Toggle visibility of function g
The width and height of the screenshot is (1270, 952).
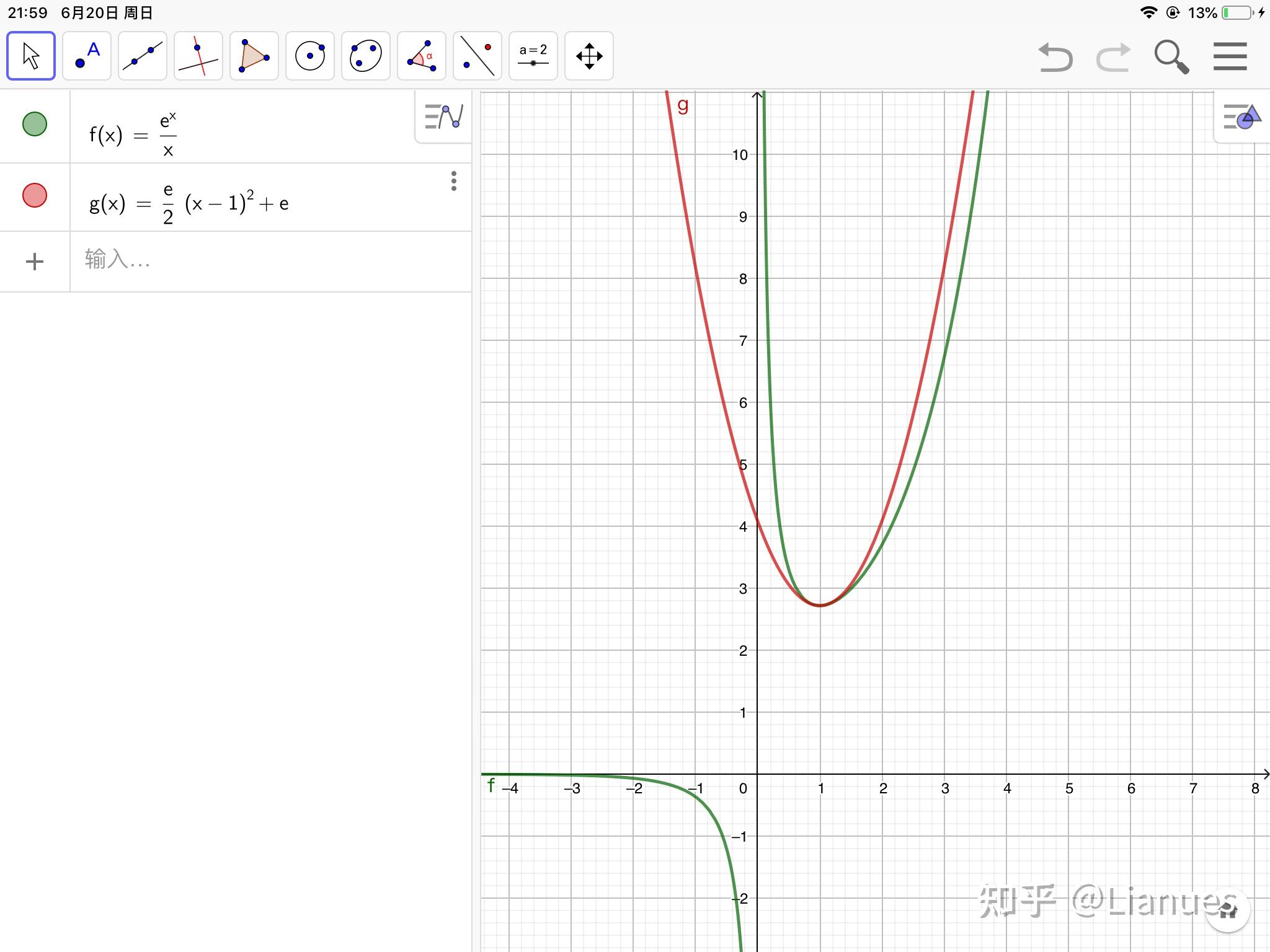[x=35, y=195]
